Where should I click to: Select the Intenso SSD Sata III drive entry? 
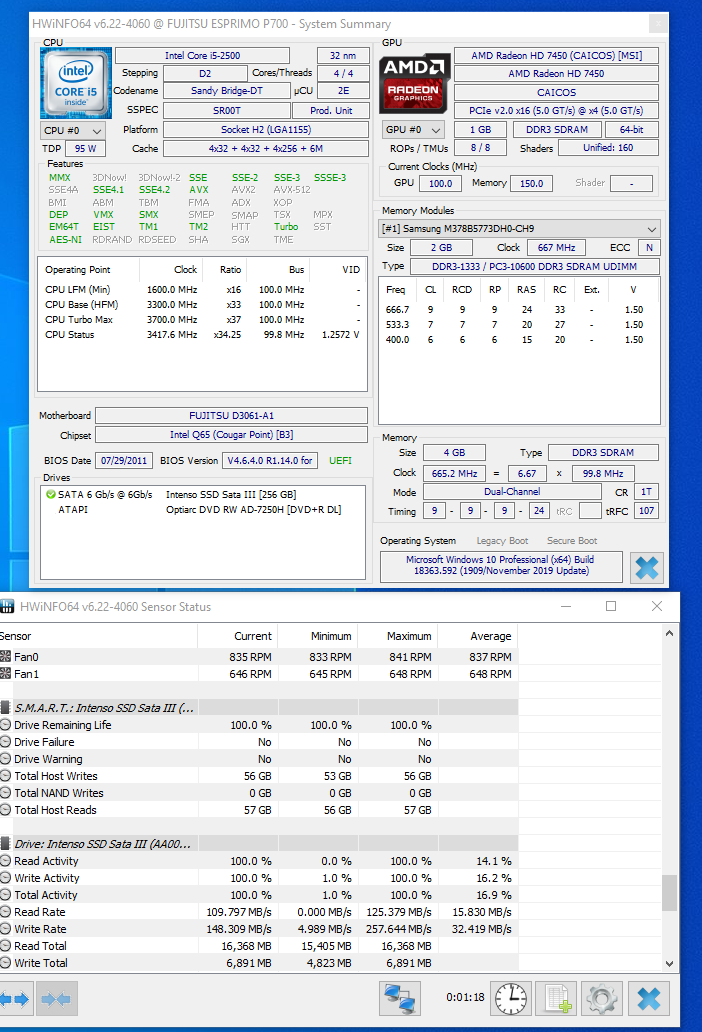[203, 494]
